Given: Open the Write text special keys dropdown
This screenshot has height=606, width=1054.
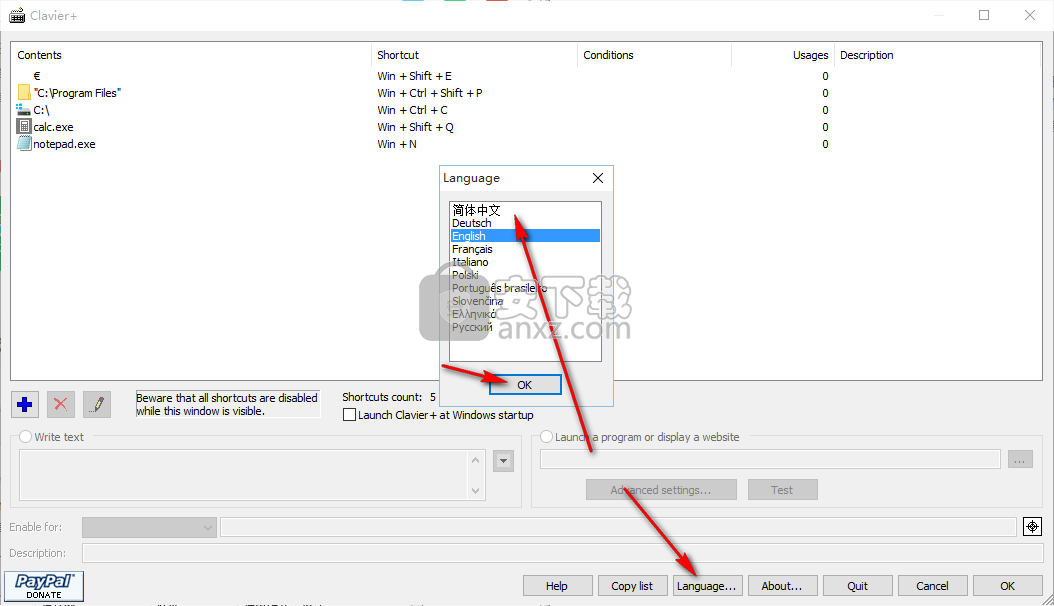Looking at the screenshot, I should (503, 461).
